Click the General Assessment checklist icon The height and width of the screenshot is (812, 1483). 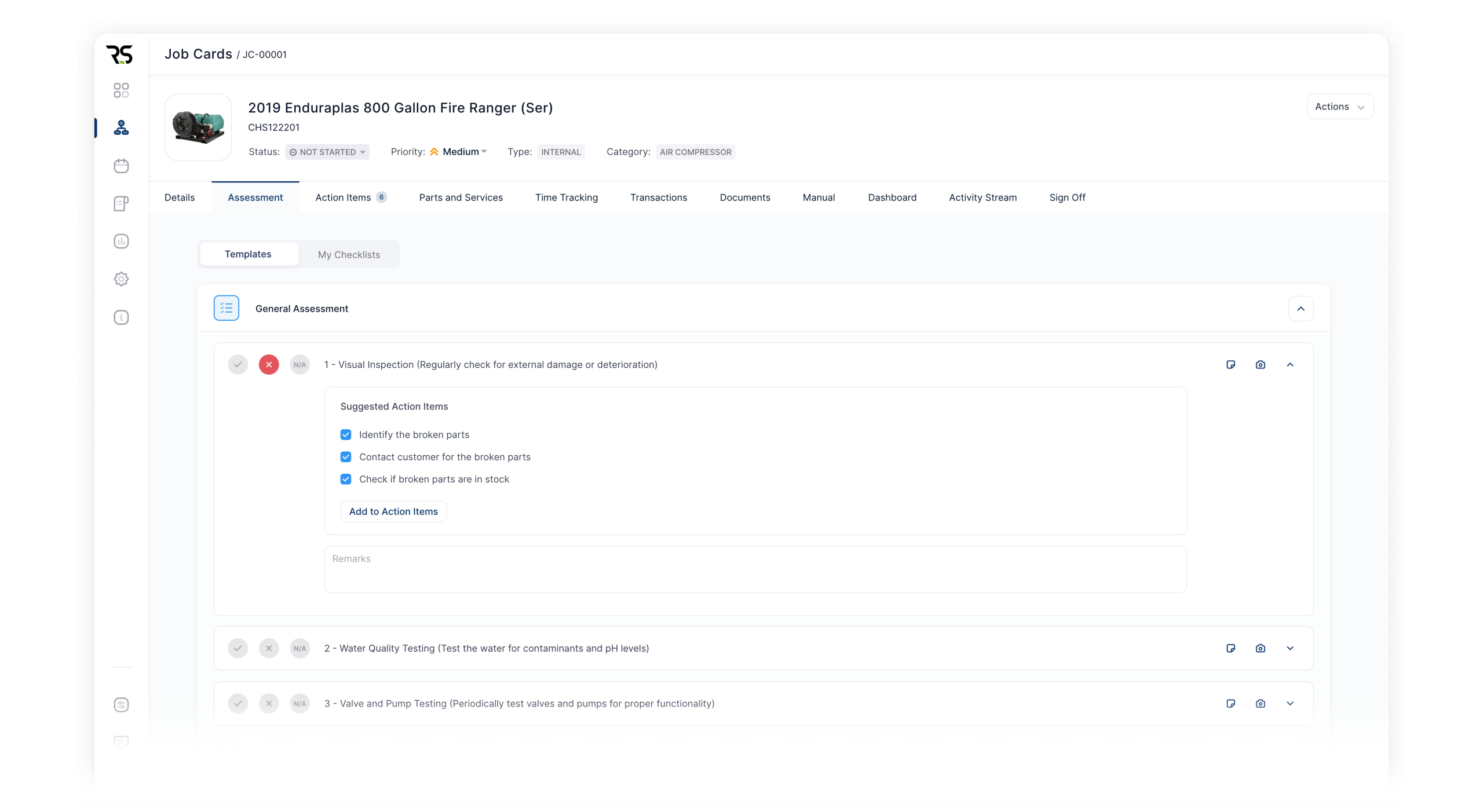point(227,308)
